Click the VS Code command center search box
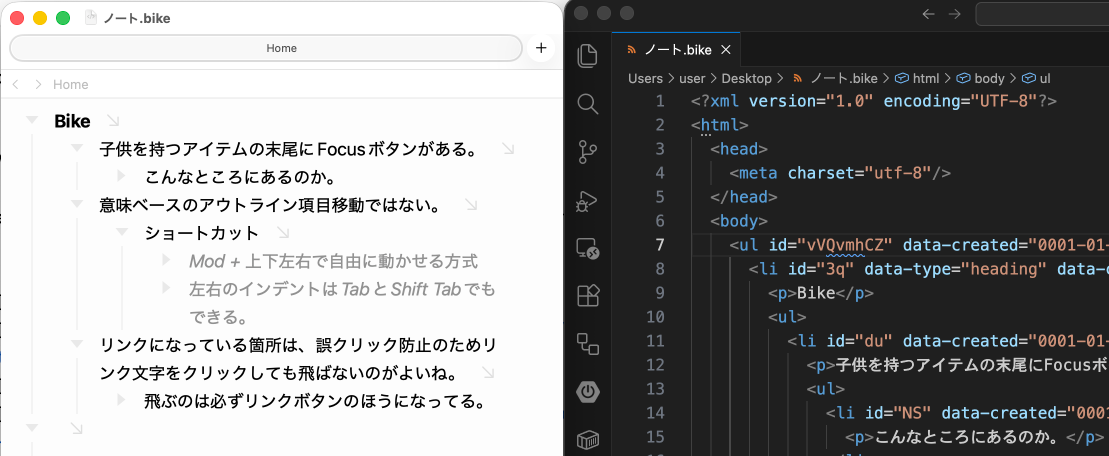Image resolution: width=1109 pixels, height=456 pixels. point(1042,14)
